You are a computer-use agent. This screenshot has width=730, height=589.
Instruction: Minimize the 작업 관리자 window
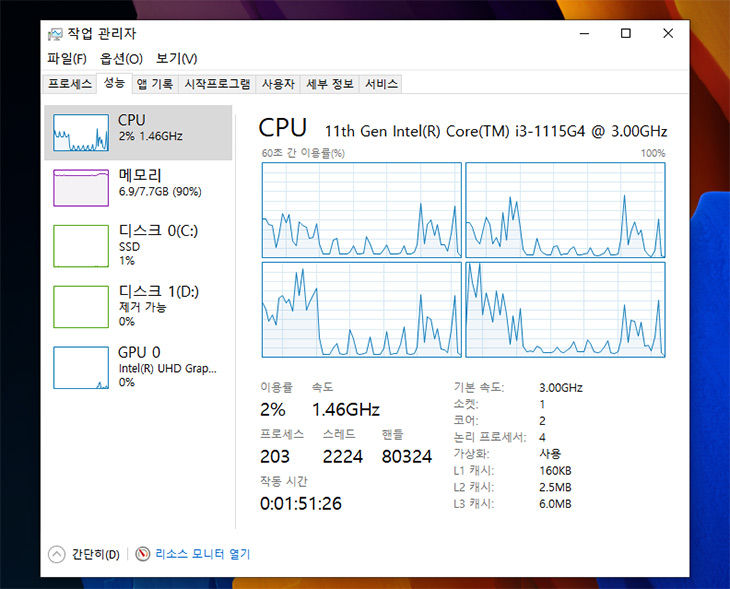(584, 34)
